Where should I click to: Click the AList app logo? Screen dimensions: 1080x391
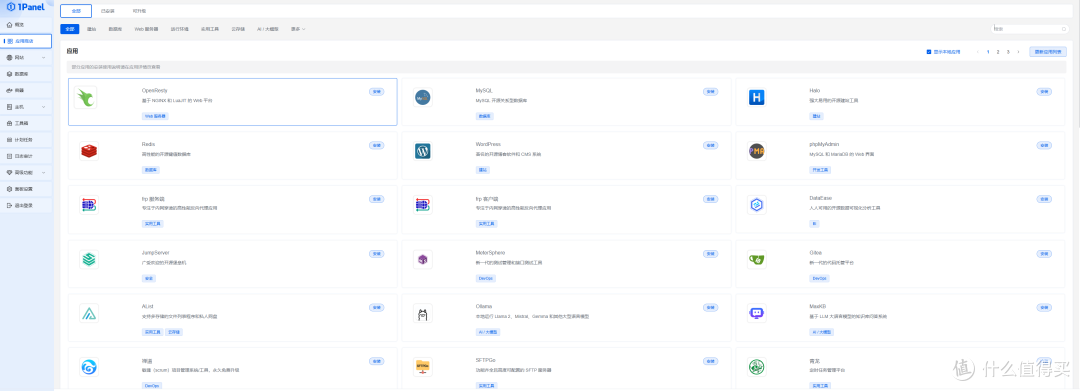click(x=88, y=314)
